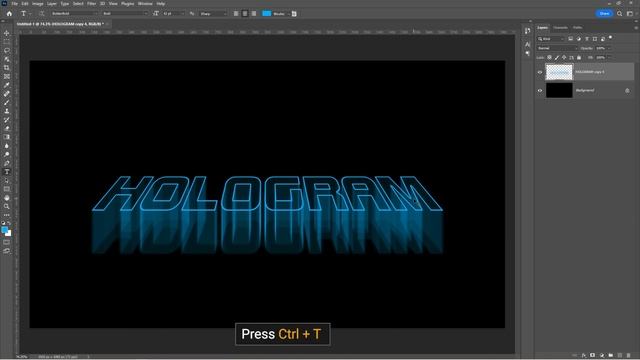Select the Spot Healing Brush tool
Screen dimensions: 640x360
pyautogui.click(x=7, y=93)
